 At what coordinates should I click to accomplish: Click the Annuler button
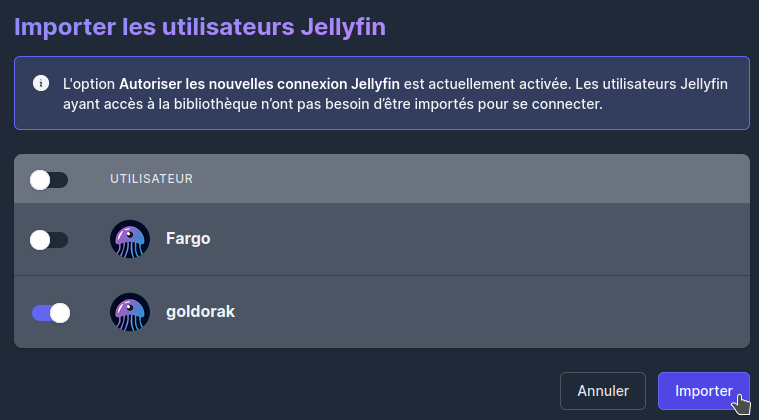[x=603, y=391]
